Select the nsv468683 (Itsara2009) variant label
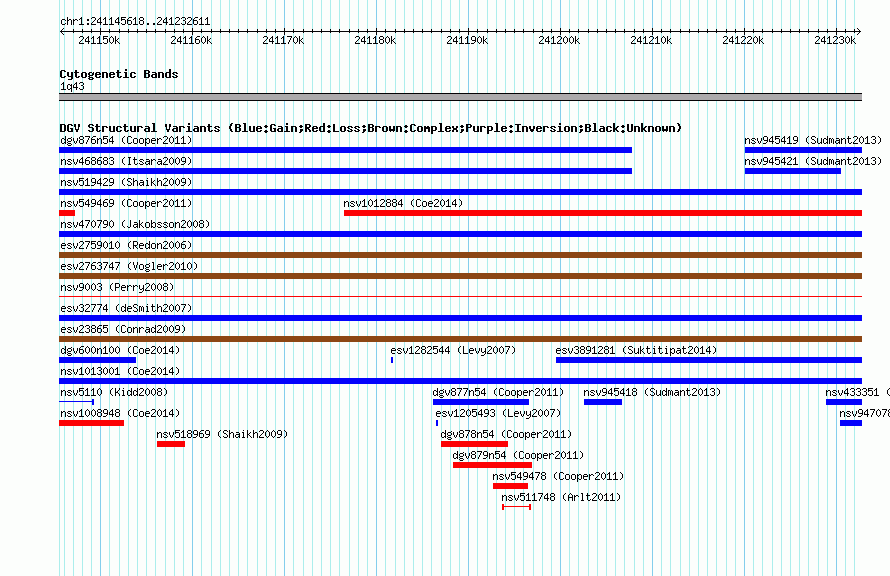The image size is (890, 576). [126, 161]
